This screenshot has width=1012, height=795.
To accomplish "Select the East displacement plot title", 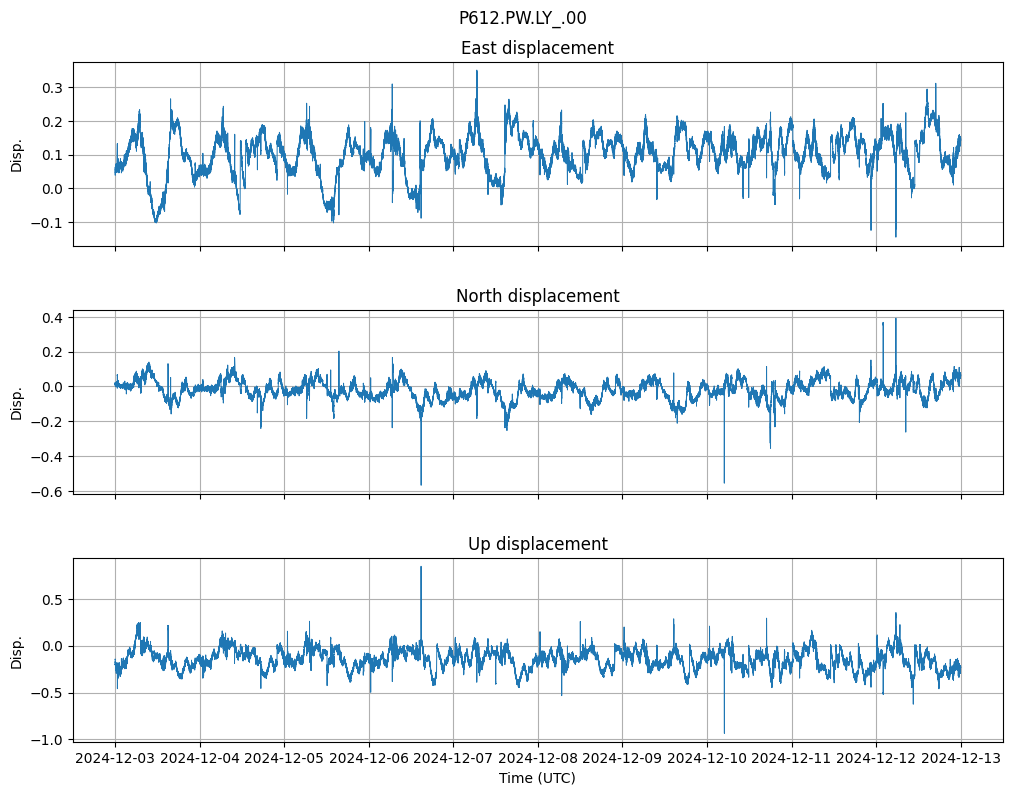I will click(x=537, y=48).
